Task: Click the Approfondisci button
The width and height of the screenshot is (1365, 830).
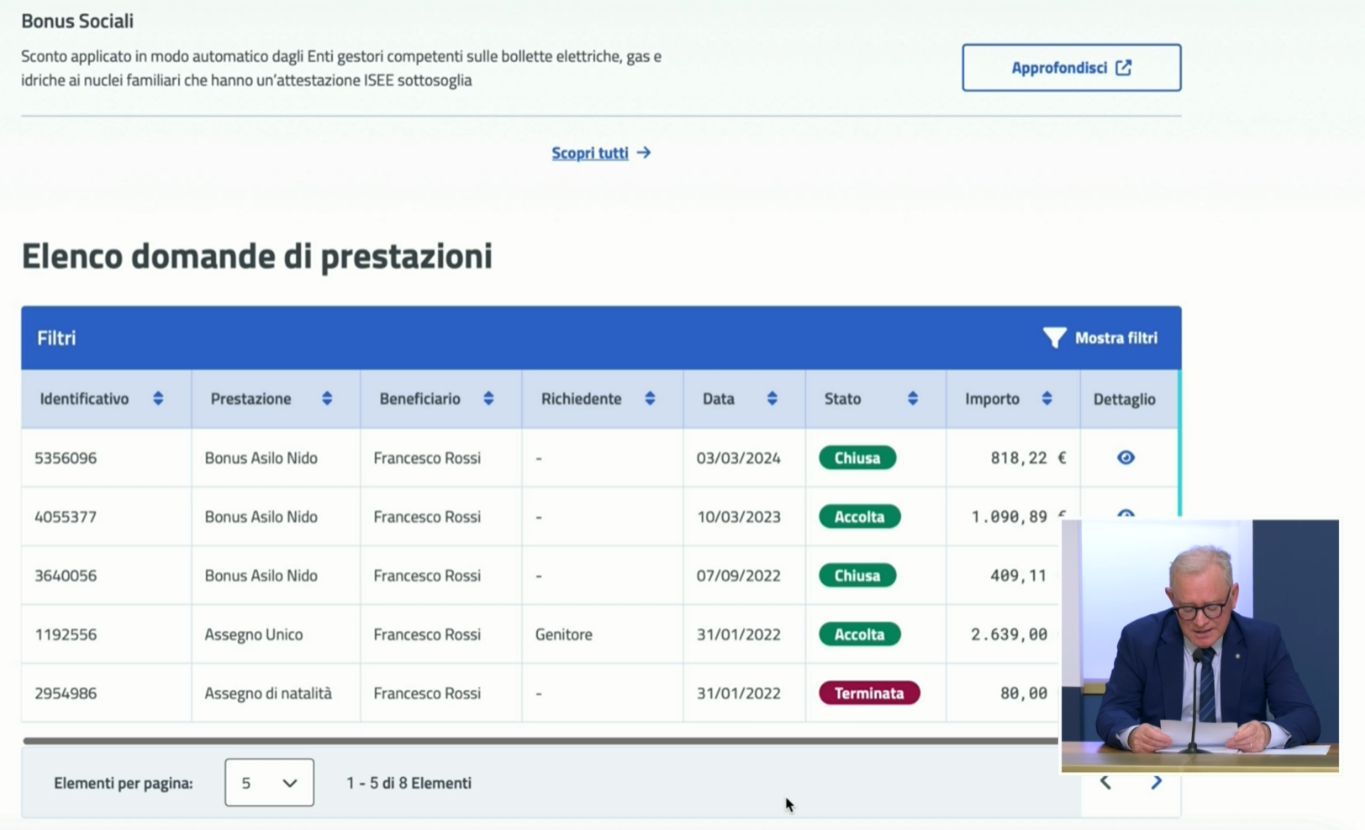Action: click(1071, 68)
